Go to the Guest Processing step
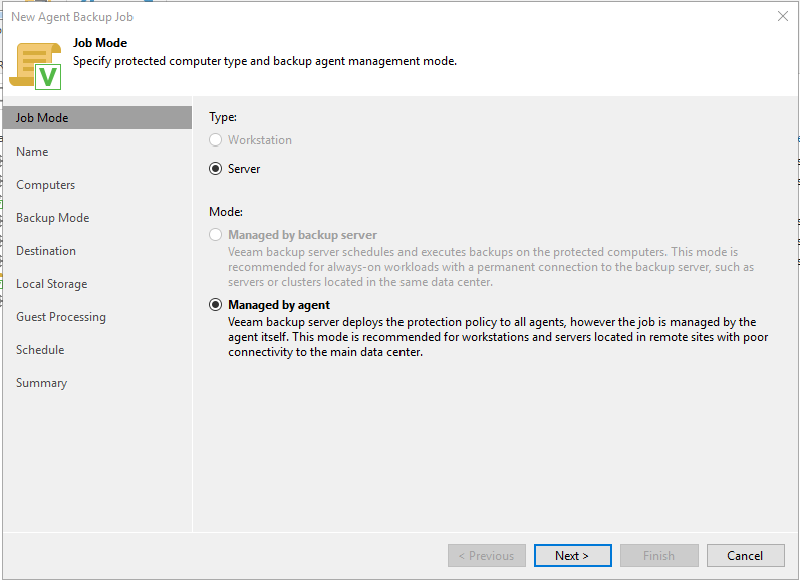 [61, 317]
